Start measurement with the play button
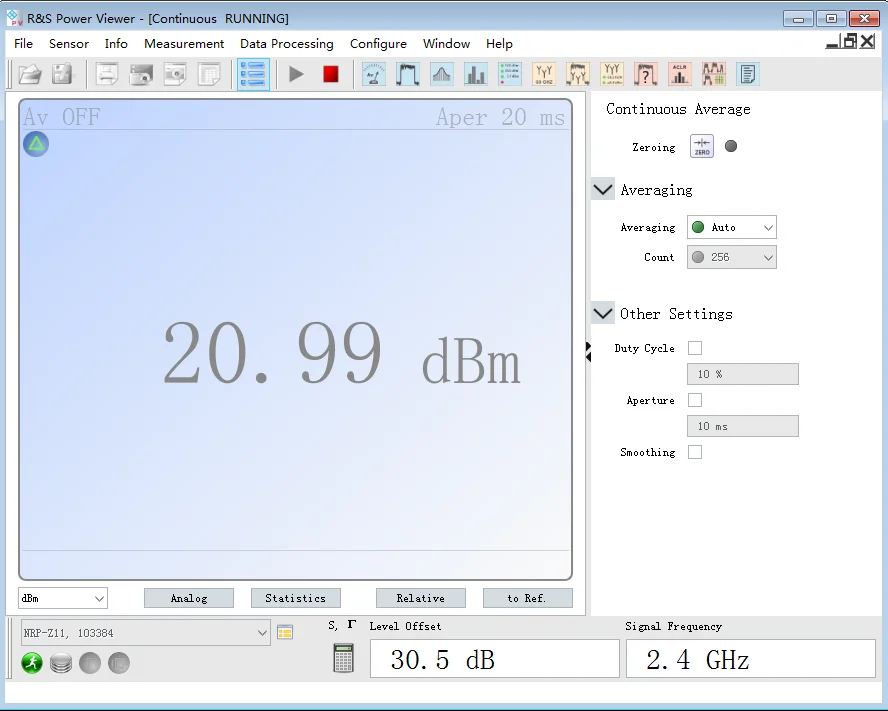The image size is (888, 711). tap(296, 74)
